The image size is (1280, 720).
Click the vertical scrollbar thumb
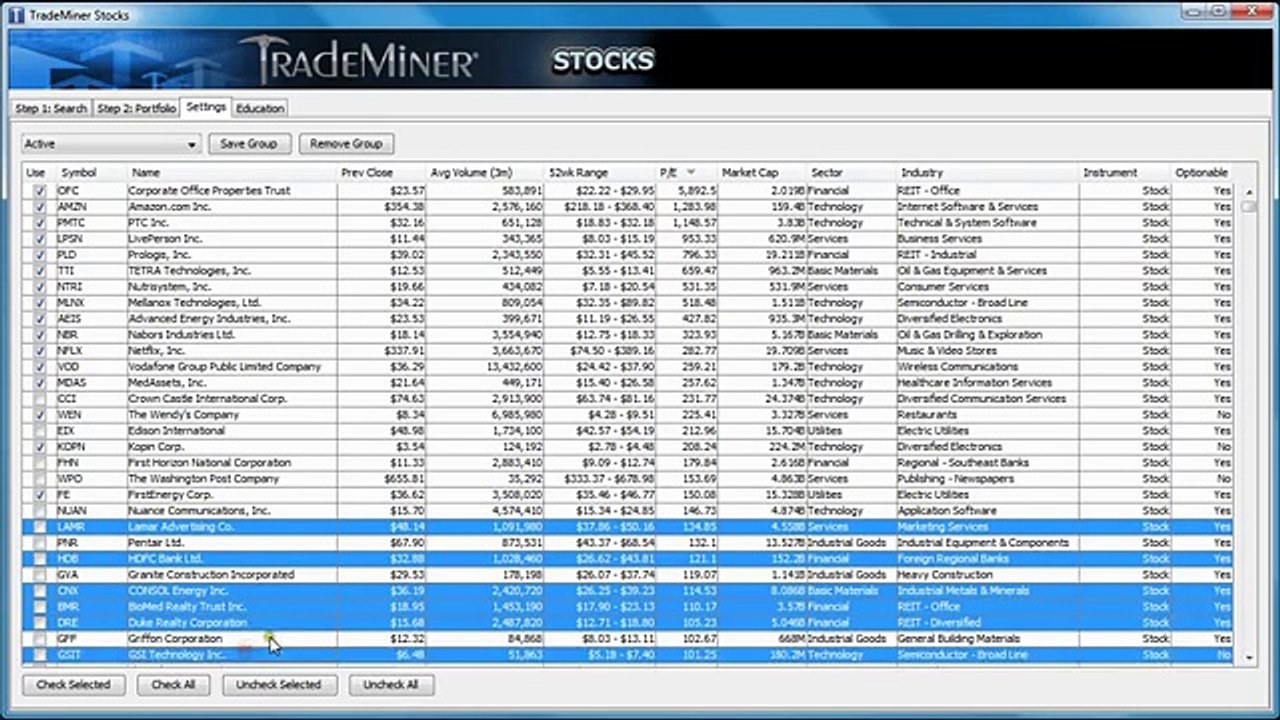[1248, 206]
